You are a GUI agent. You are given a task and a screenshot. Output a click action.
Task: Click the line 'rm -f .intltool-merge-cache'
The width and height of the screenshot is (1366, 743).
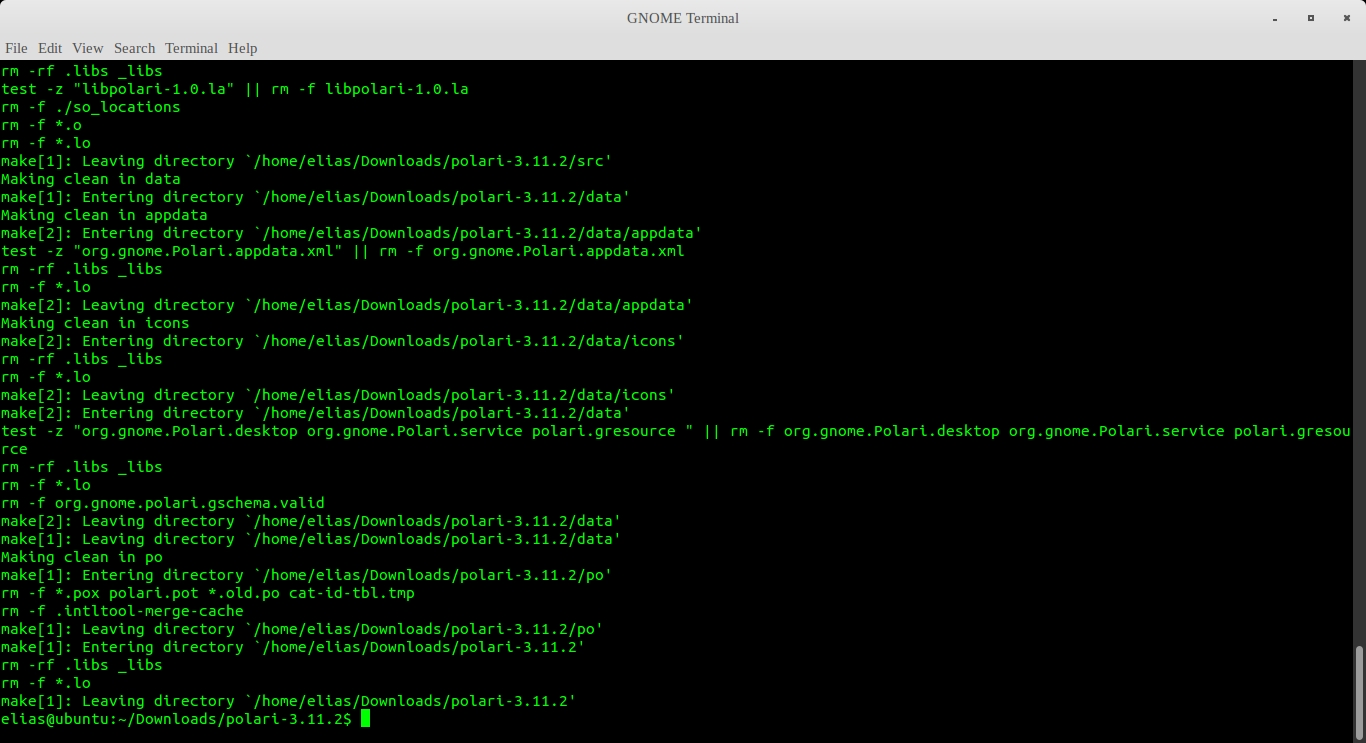coord(122,611)
